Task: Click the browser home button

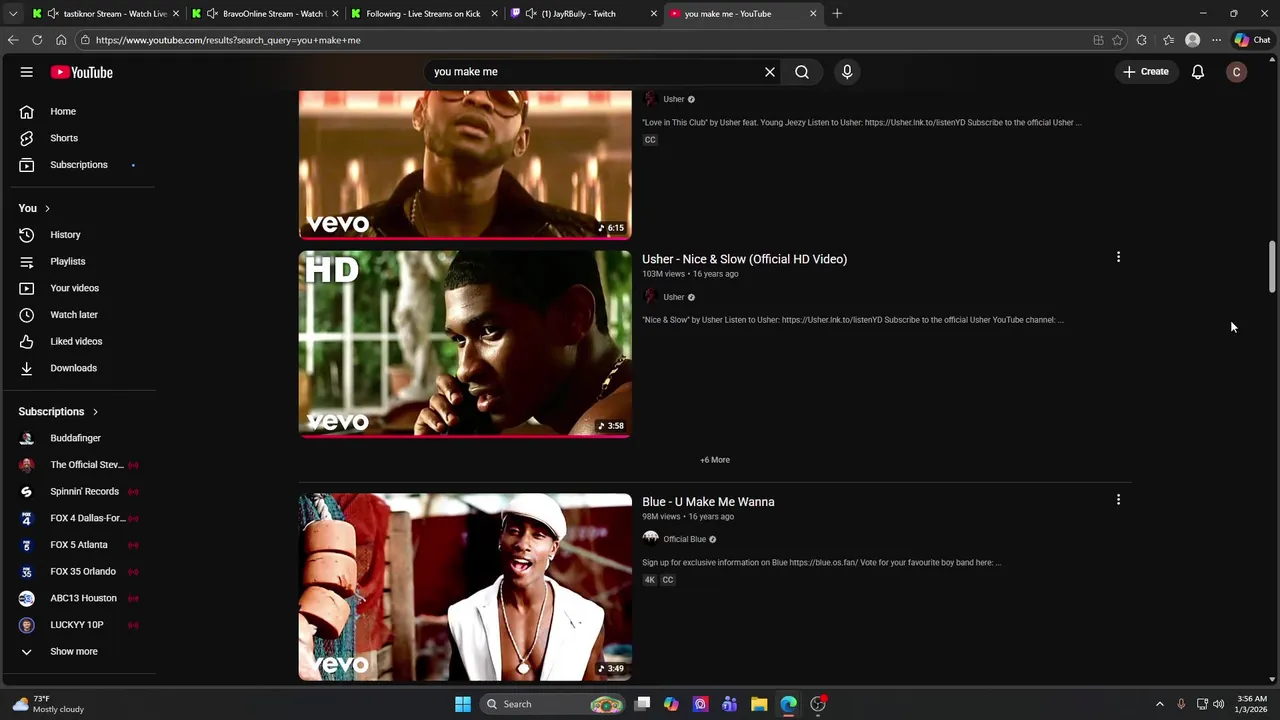Action: coord(61,40)
